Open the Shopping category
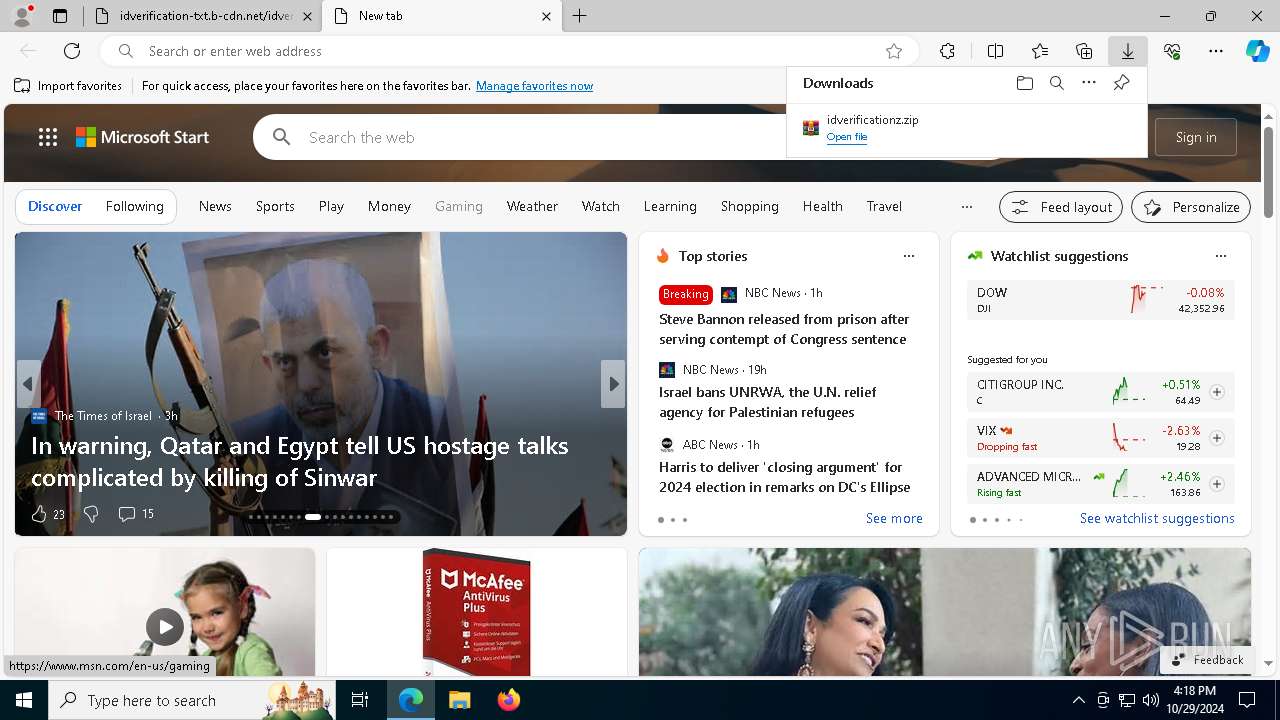The height and width of the screenshot is (720, 1280). [x=749, y=206]
